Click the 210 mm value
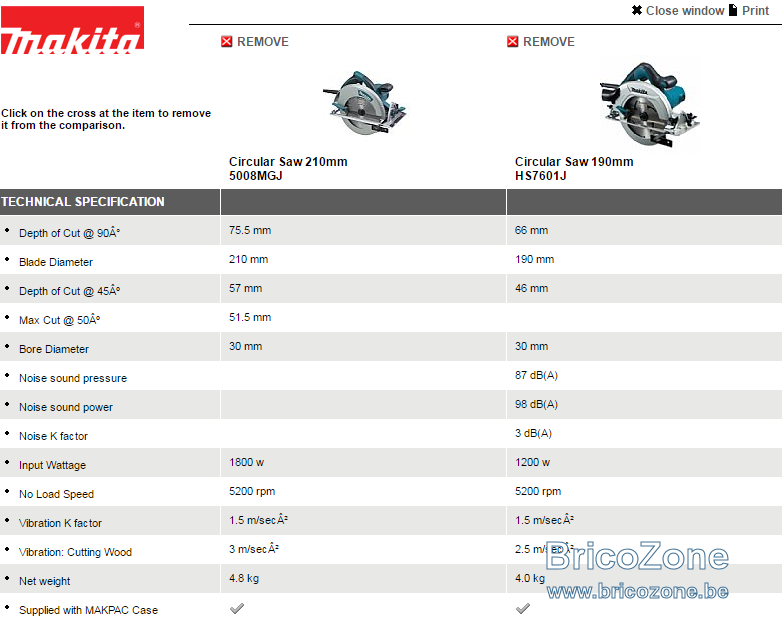This screenshot has height=635, width=782. tap(248, 259)
